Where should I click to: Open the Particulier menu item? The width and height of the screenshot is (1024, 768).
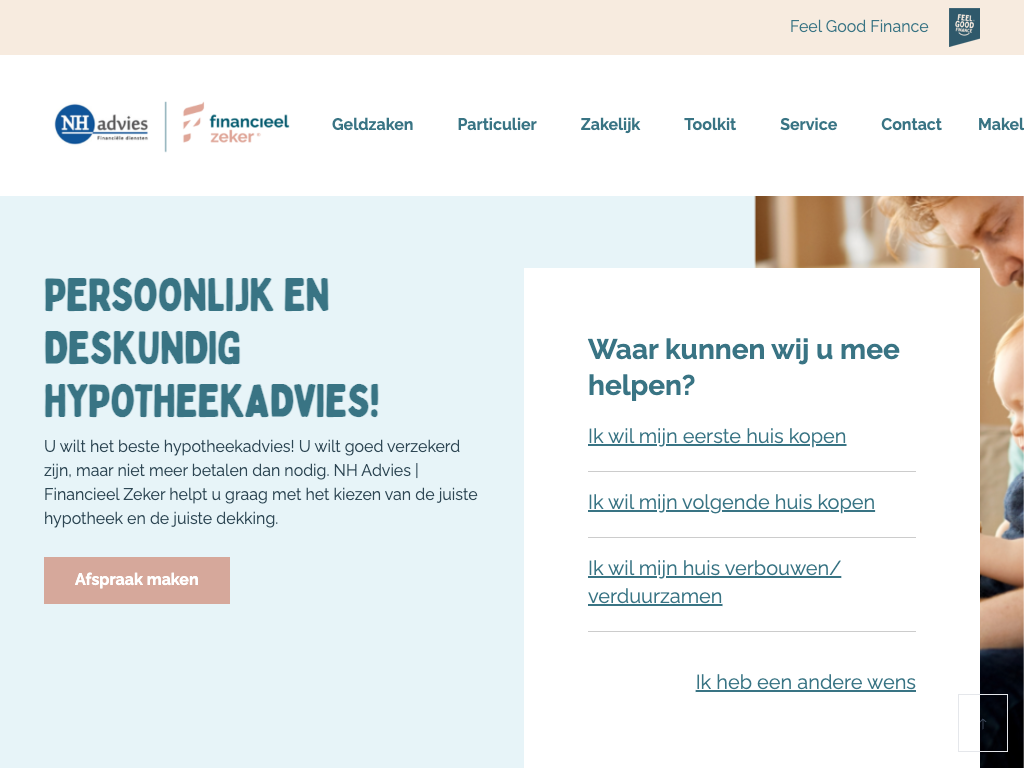(x=497, y=125)
